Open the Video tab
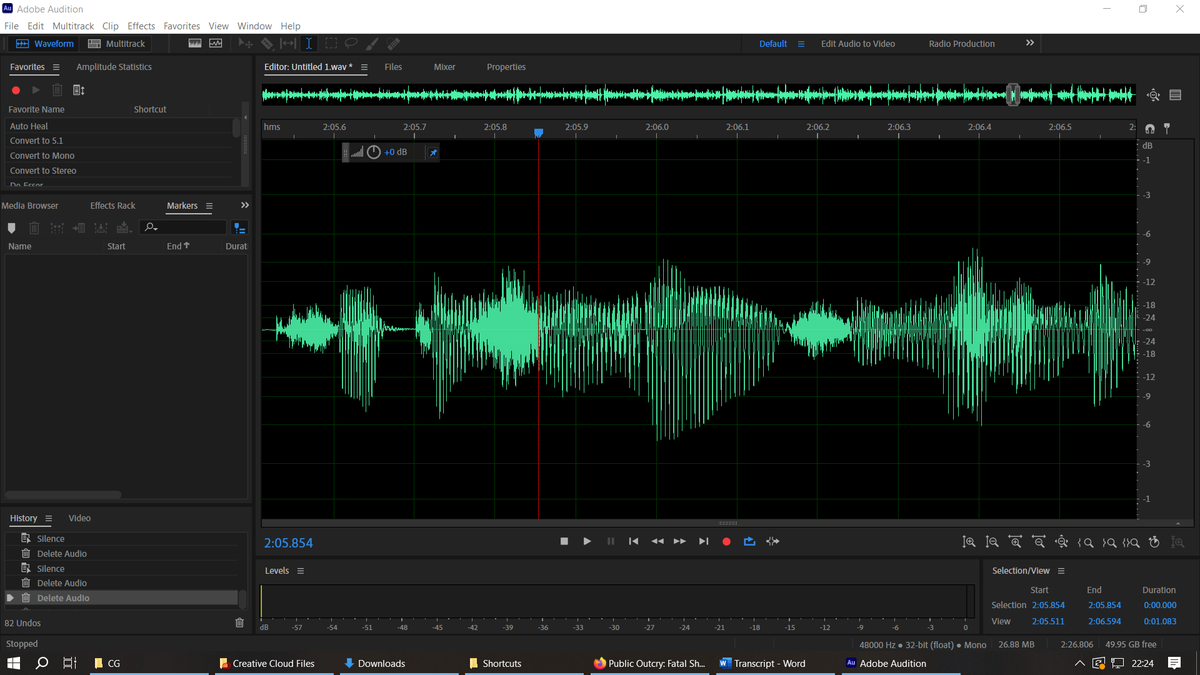1200x675 pixels. 79,518
